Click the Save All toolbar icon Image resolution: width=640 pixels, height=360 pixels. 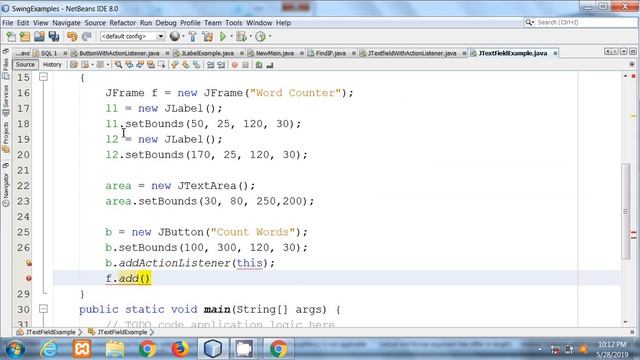[54, 37]
